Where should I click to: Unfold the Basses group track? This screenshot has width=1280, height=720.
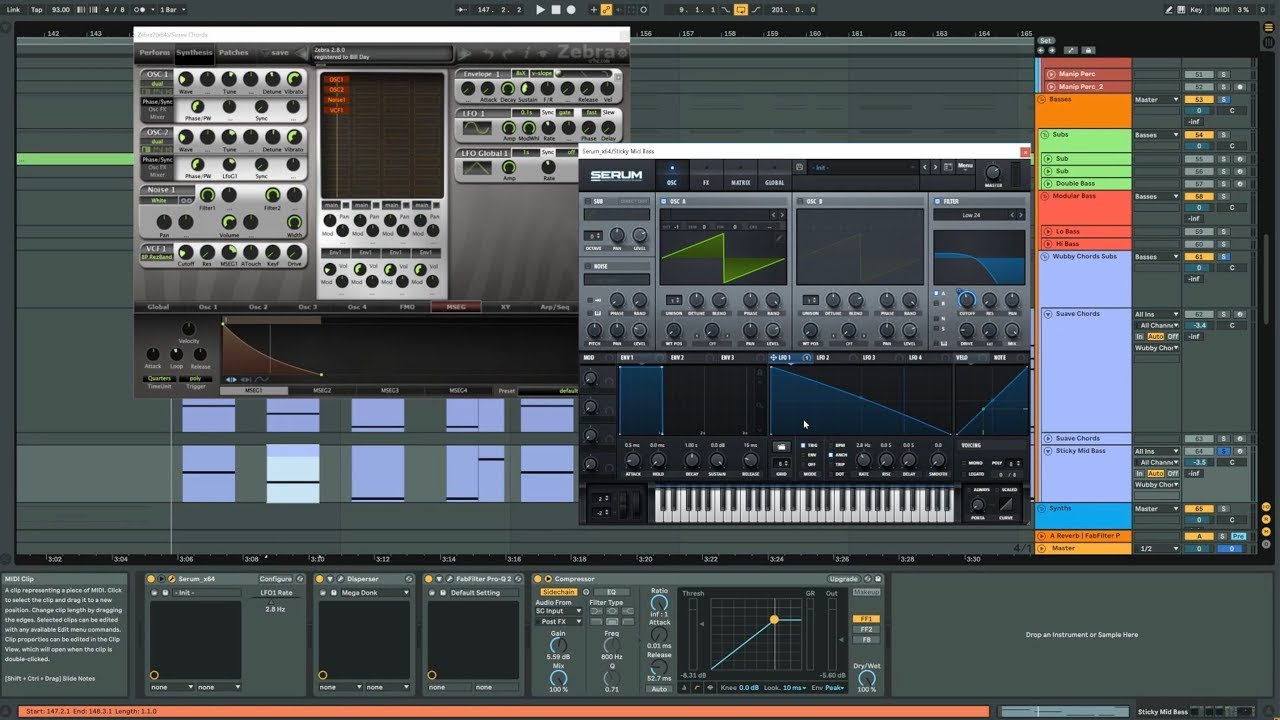click(1043, 100)
